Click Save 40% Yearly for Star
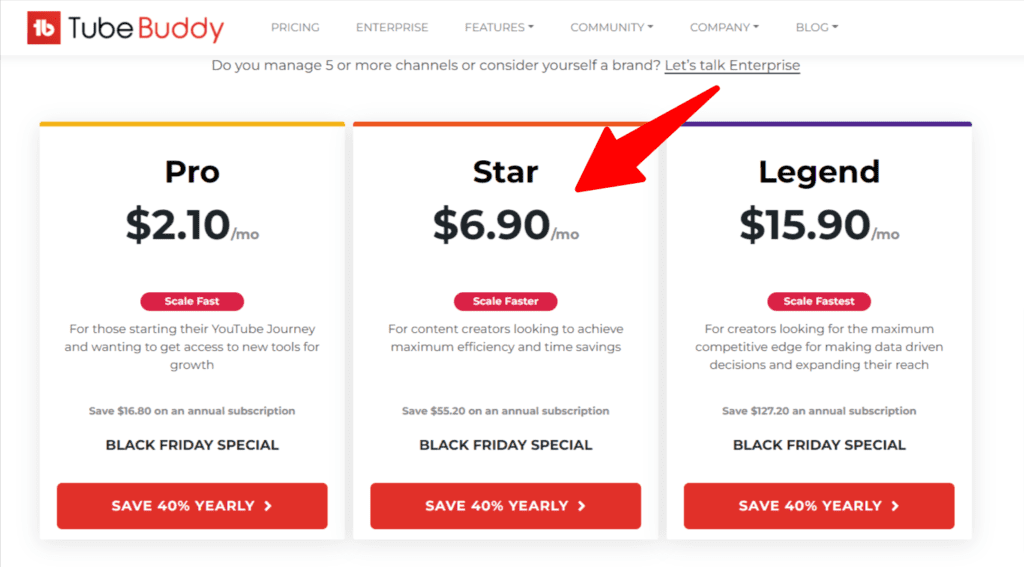1024x567 pixels. (x=505, y=506)
